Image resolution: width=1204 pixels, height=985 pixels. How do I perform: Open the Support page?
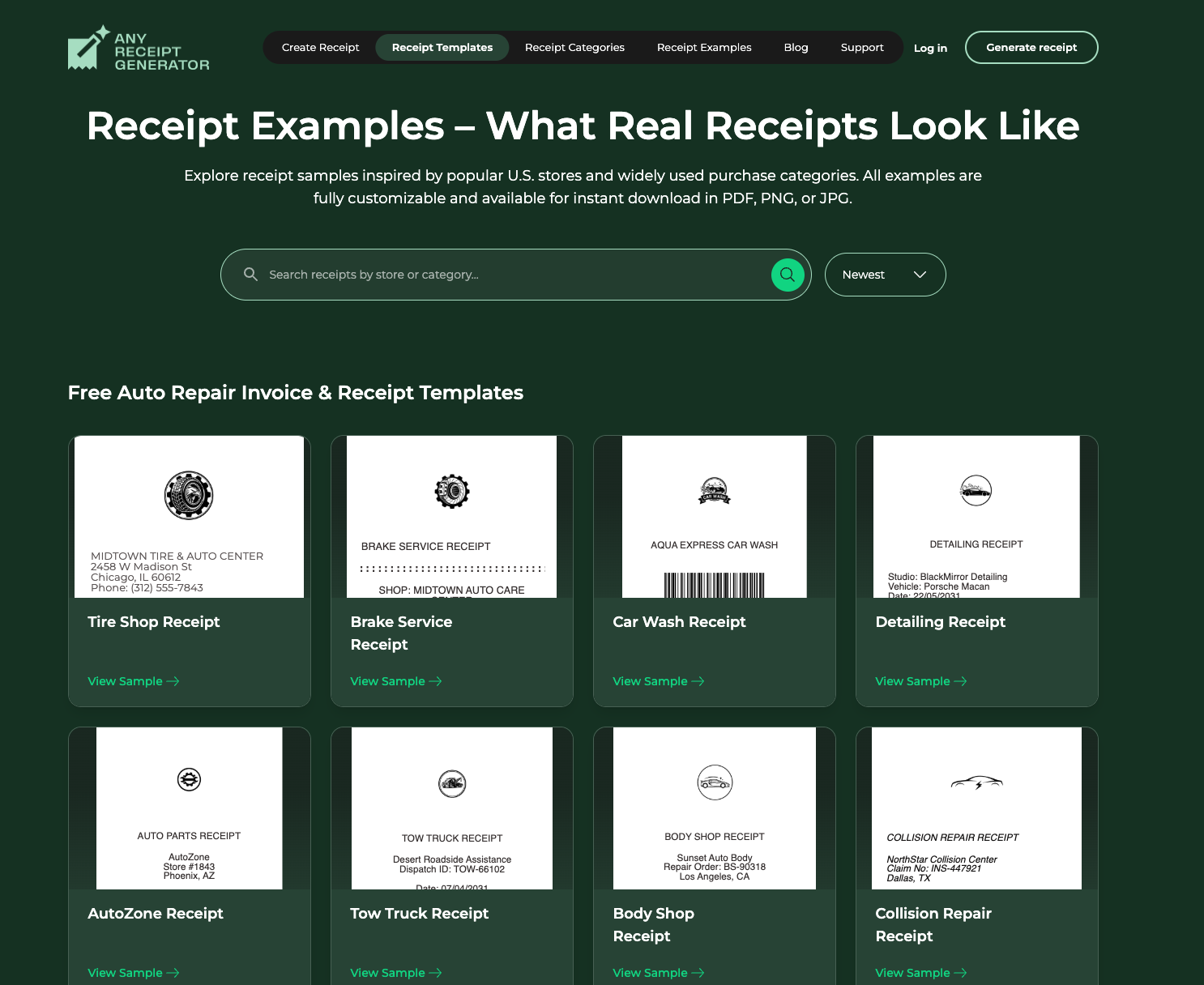[x=862, y=48]
